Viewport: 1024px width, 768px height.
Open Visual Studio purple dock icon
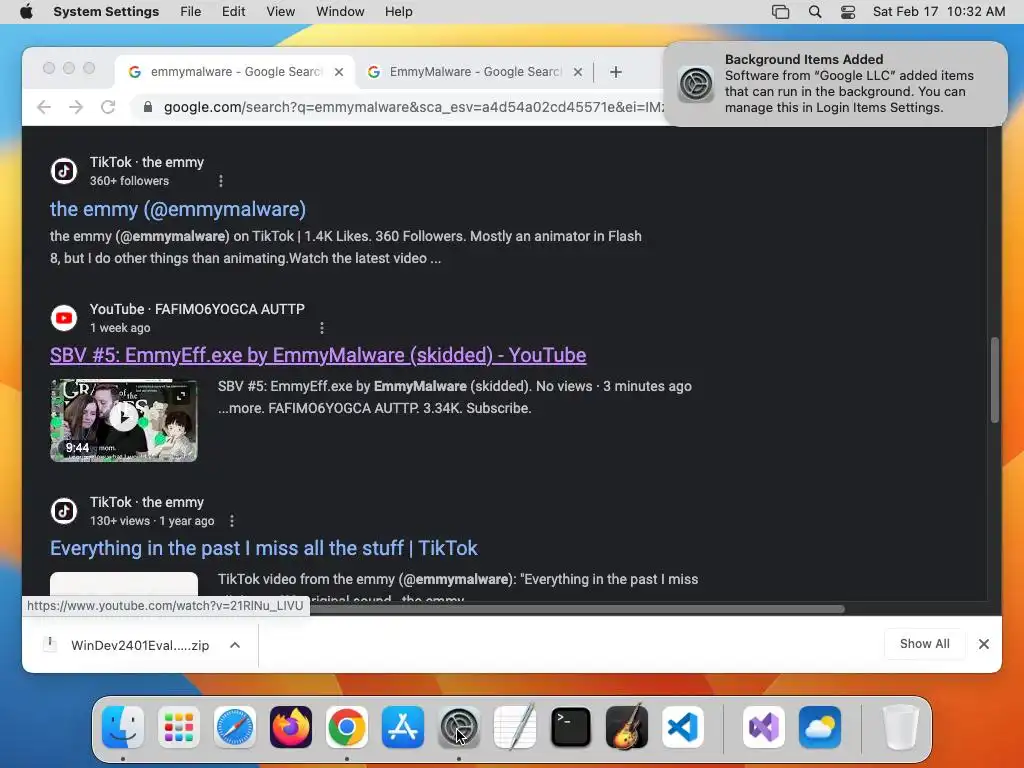click(763, 727)
